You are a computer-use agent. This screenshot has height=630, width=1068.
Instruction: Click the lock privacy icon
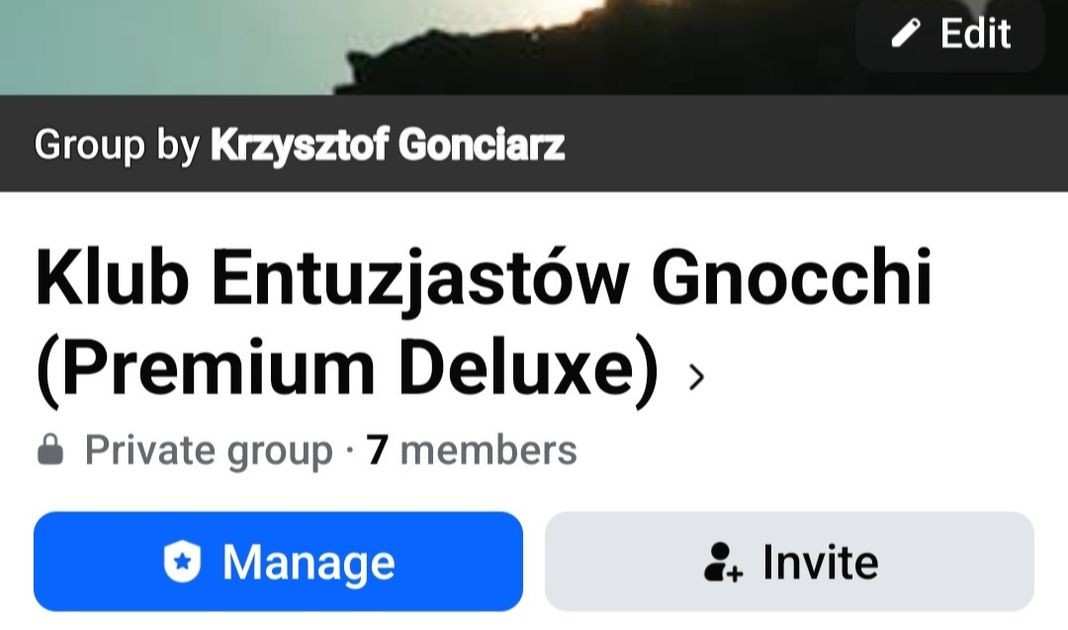coord(50,450)
